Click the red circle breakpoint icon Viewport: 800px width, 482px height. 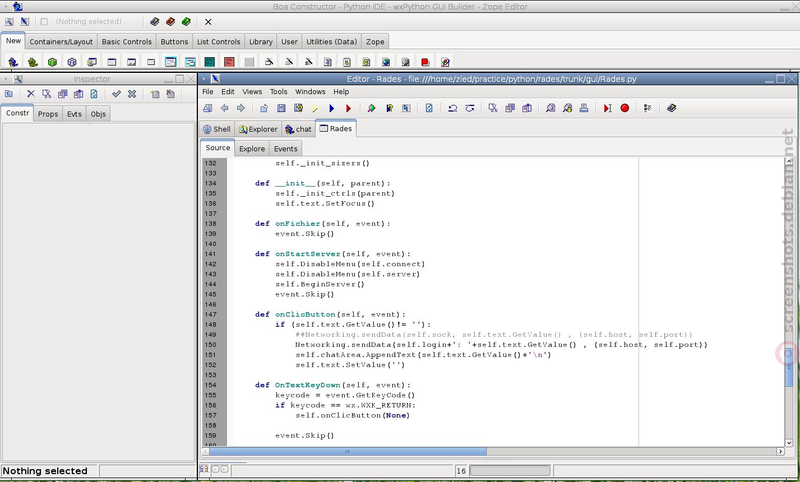coord(624,108)
